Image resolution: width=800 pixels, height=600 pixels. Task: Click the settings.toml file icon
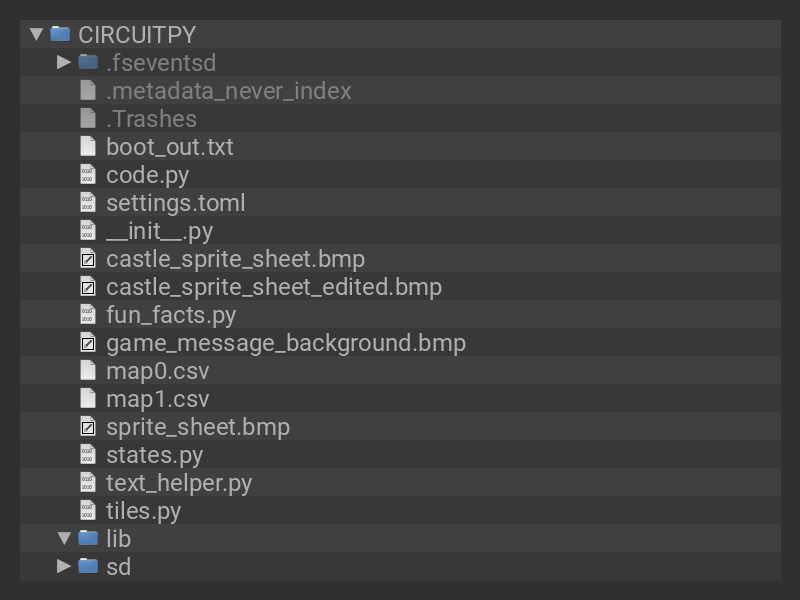88,203
